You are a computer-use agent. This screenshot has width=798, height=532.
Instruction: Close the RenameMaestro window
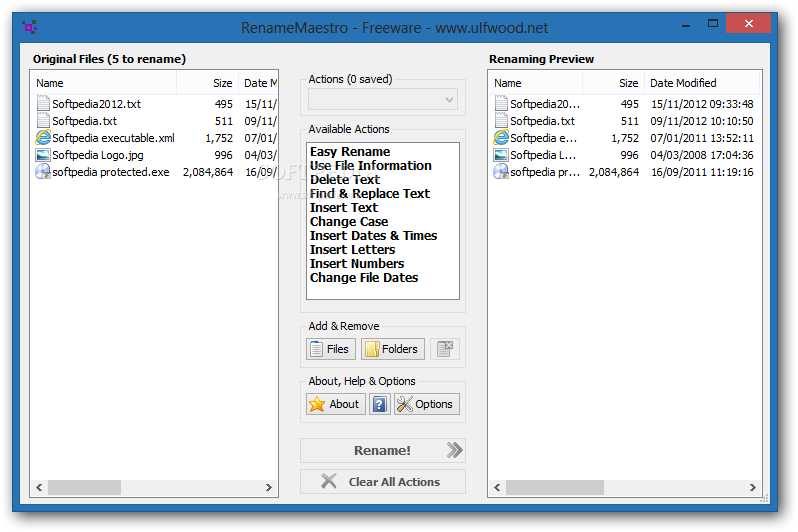(748, 23)
